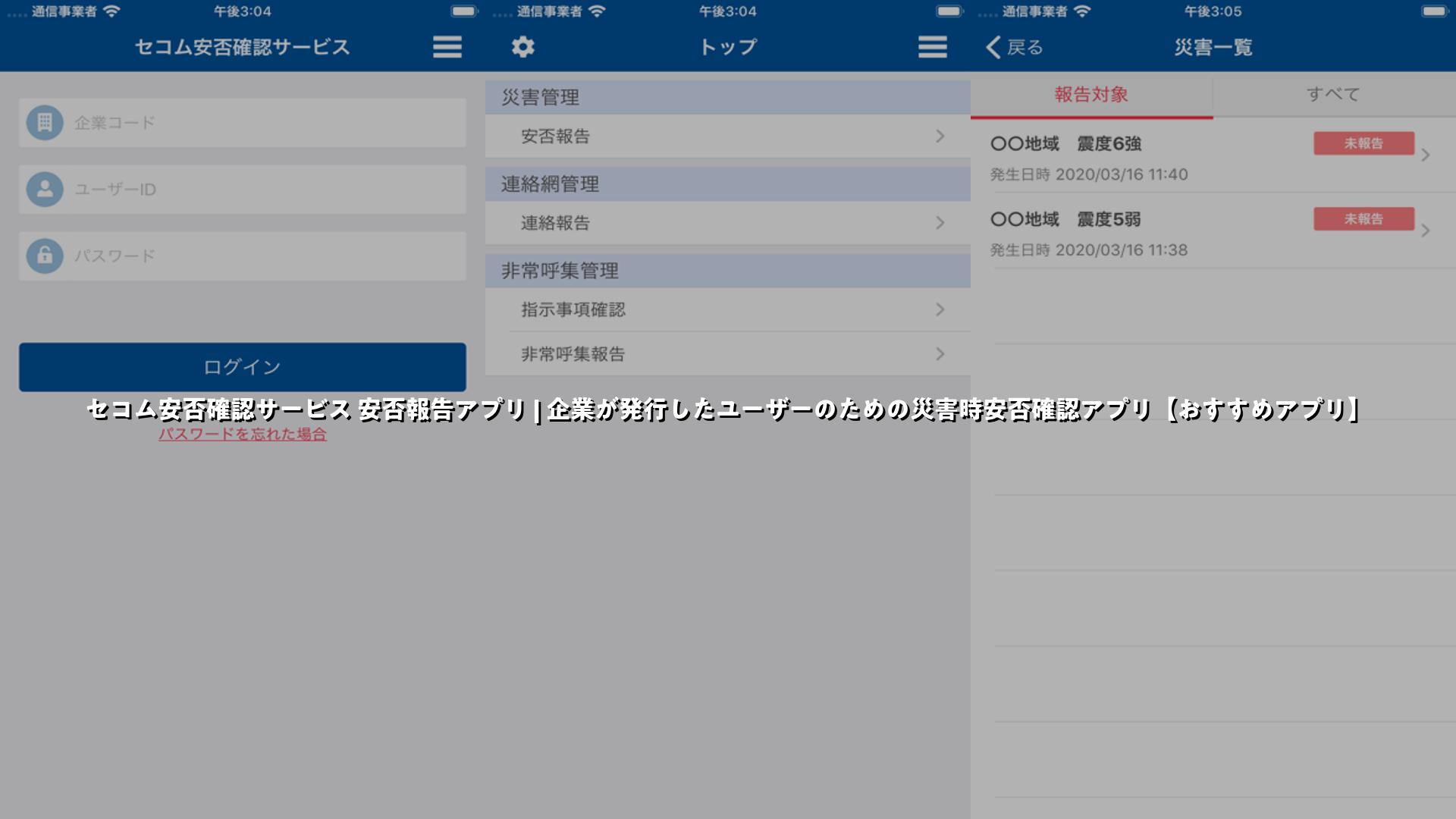
Task: Open the 指示事項確認 row chevron
Action: pos(940,309)
